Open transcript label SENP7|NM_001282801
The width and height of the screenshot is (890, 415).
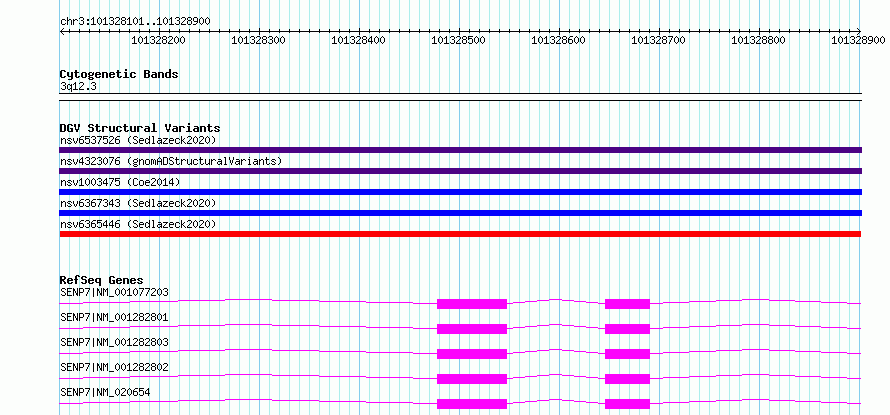pos(114,317)
